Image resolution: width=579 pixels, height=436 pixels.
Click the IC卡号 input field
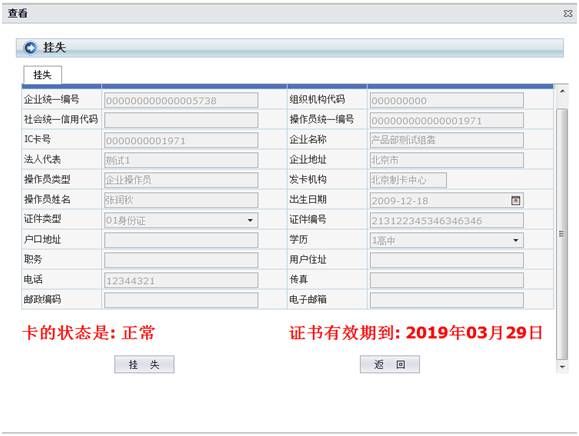[181, 140]
